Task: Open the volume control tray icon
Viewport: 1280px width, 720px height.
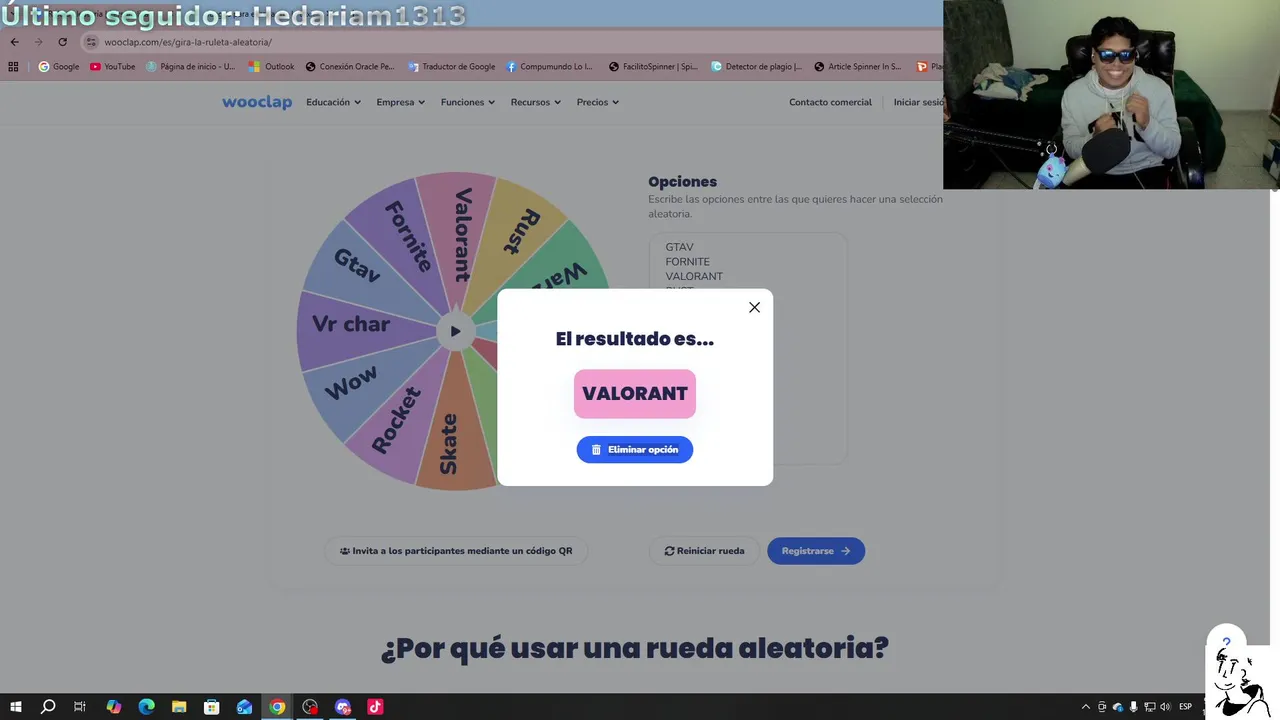Action: (x=1165, y=707)
